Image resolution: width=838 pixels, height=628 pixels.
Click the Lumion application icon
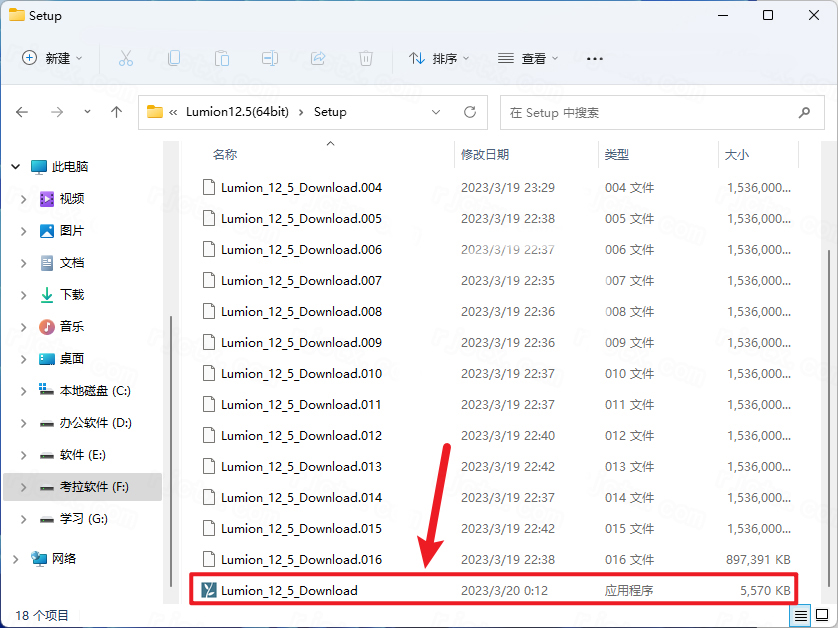tap(208, 590)
